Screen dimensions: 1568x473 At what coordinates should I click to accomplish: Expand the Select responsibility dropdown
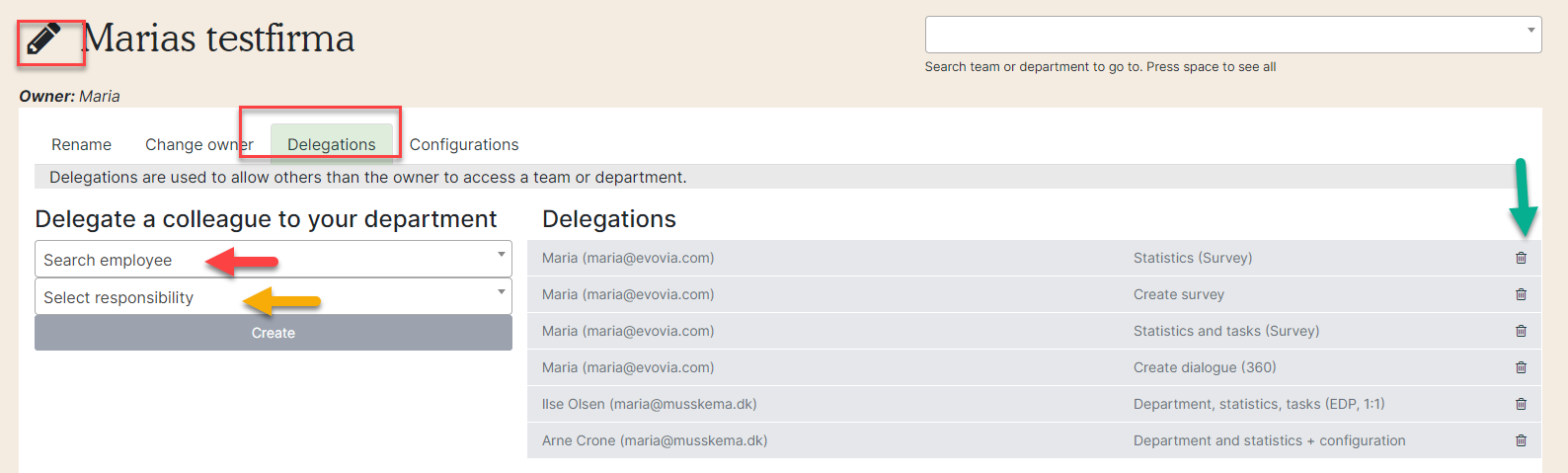273,297
